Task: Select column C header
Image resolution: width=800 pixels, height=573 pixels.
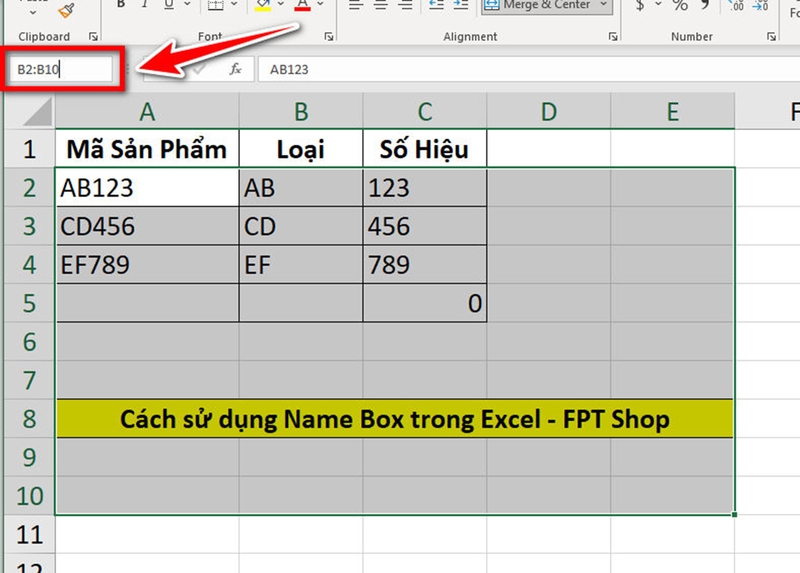Action: point(425,111)
